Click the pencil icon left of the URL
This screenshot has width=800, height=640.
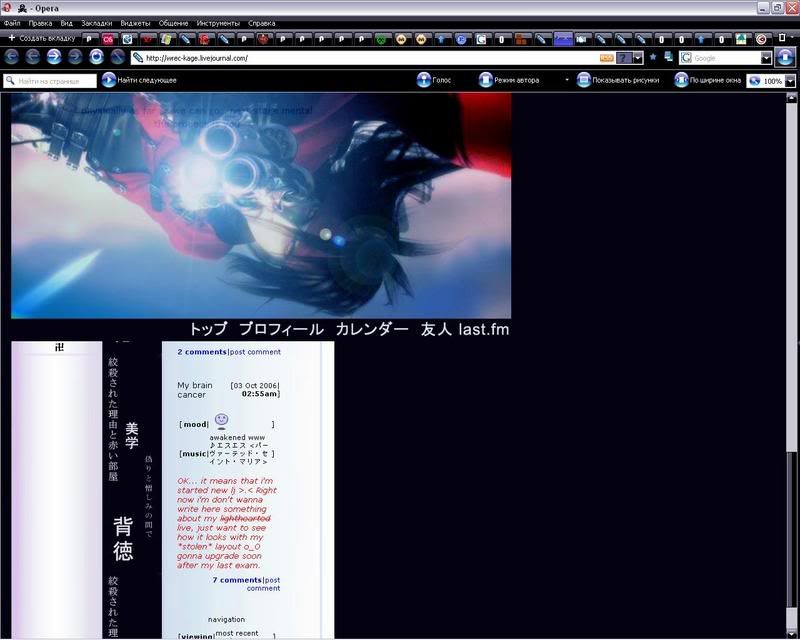point(137,58)
